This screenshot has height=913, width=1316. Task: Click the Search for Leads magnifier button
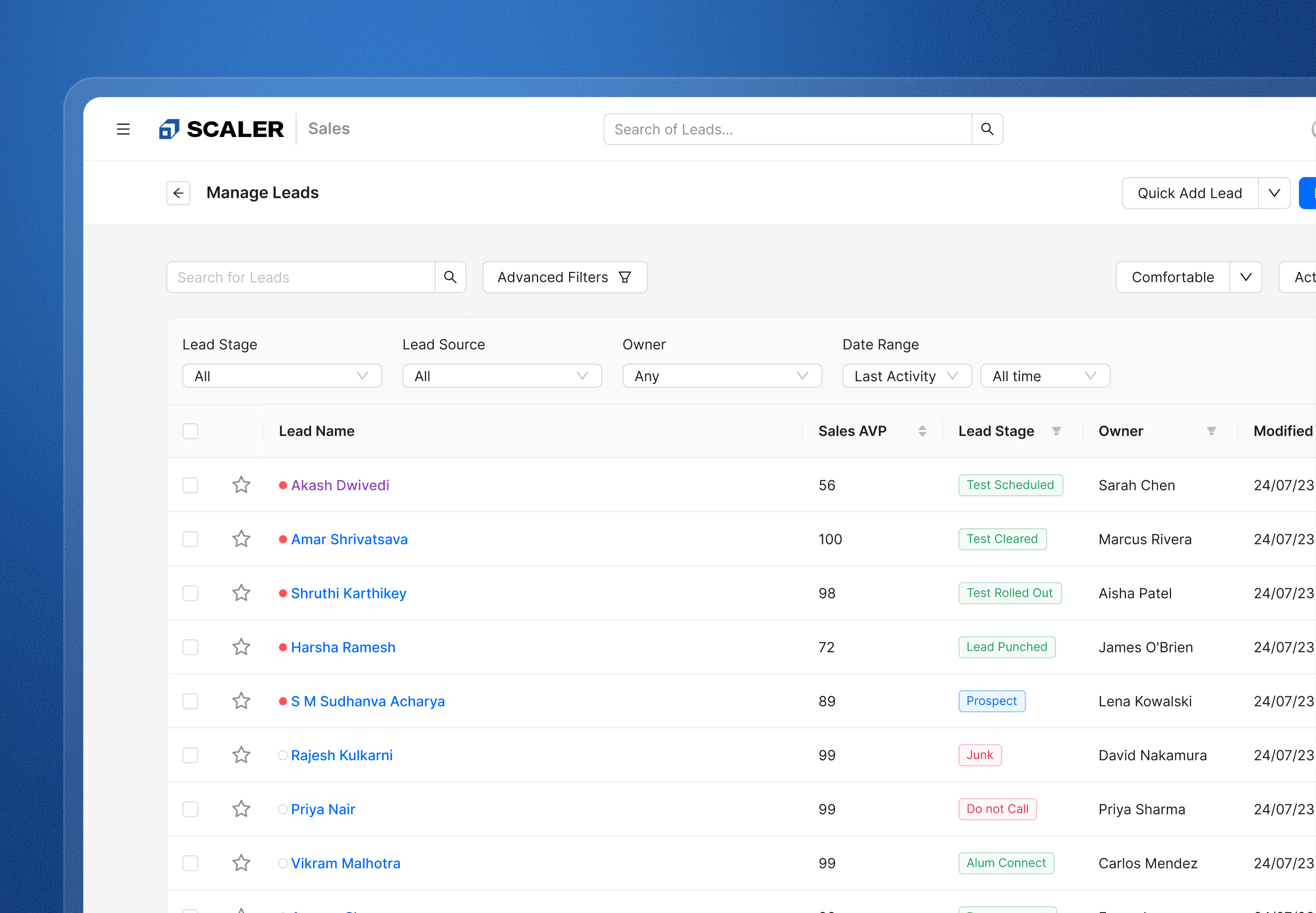pyautogui.click(x=450, y=278)
